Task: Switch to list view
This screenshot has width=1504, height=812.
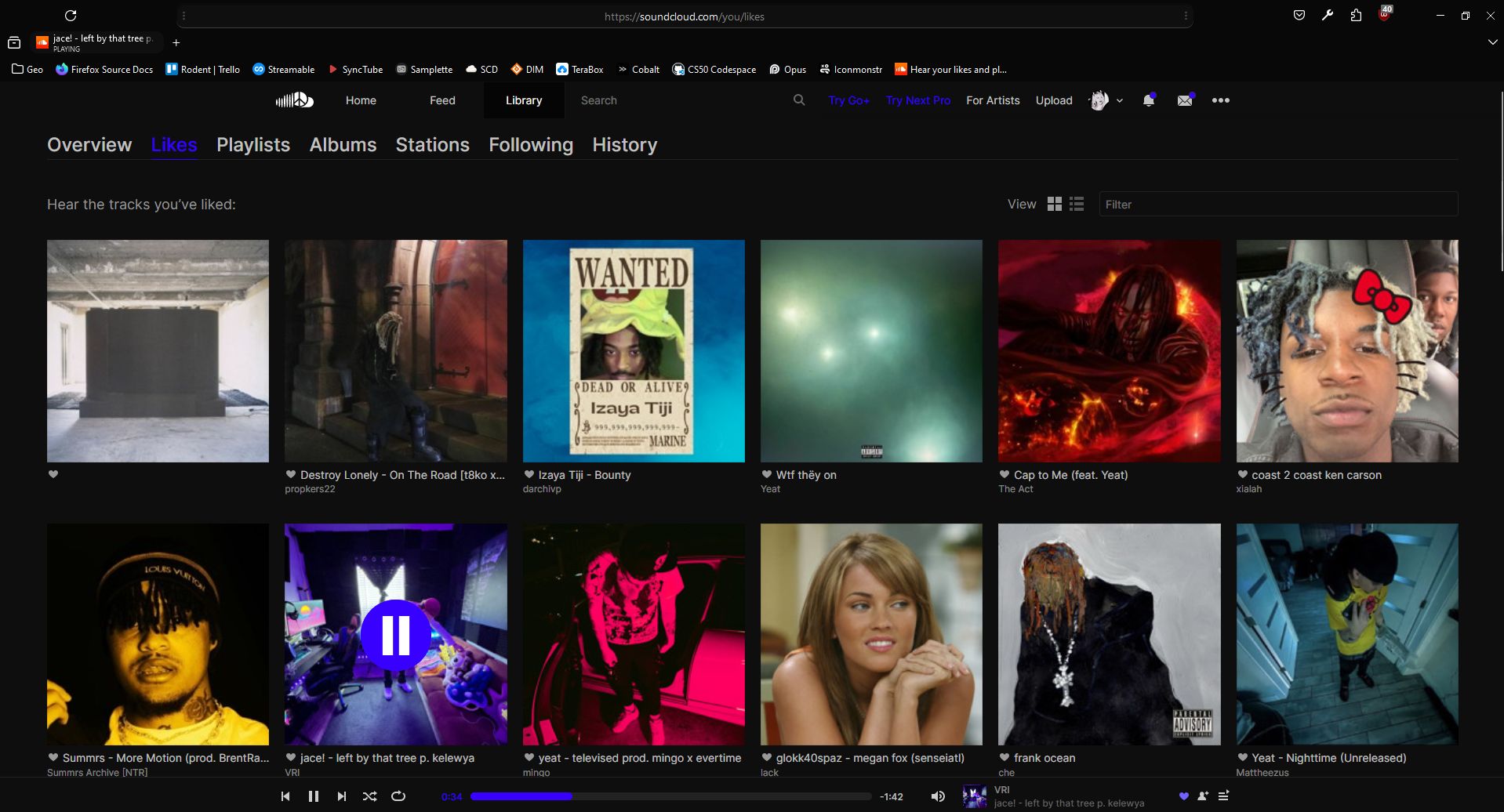Action: [1077, 204]
